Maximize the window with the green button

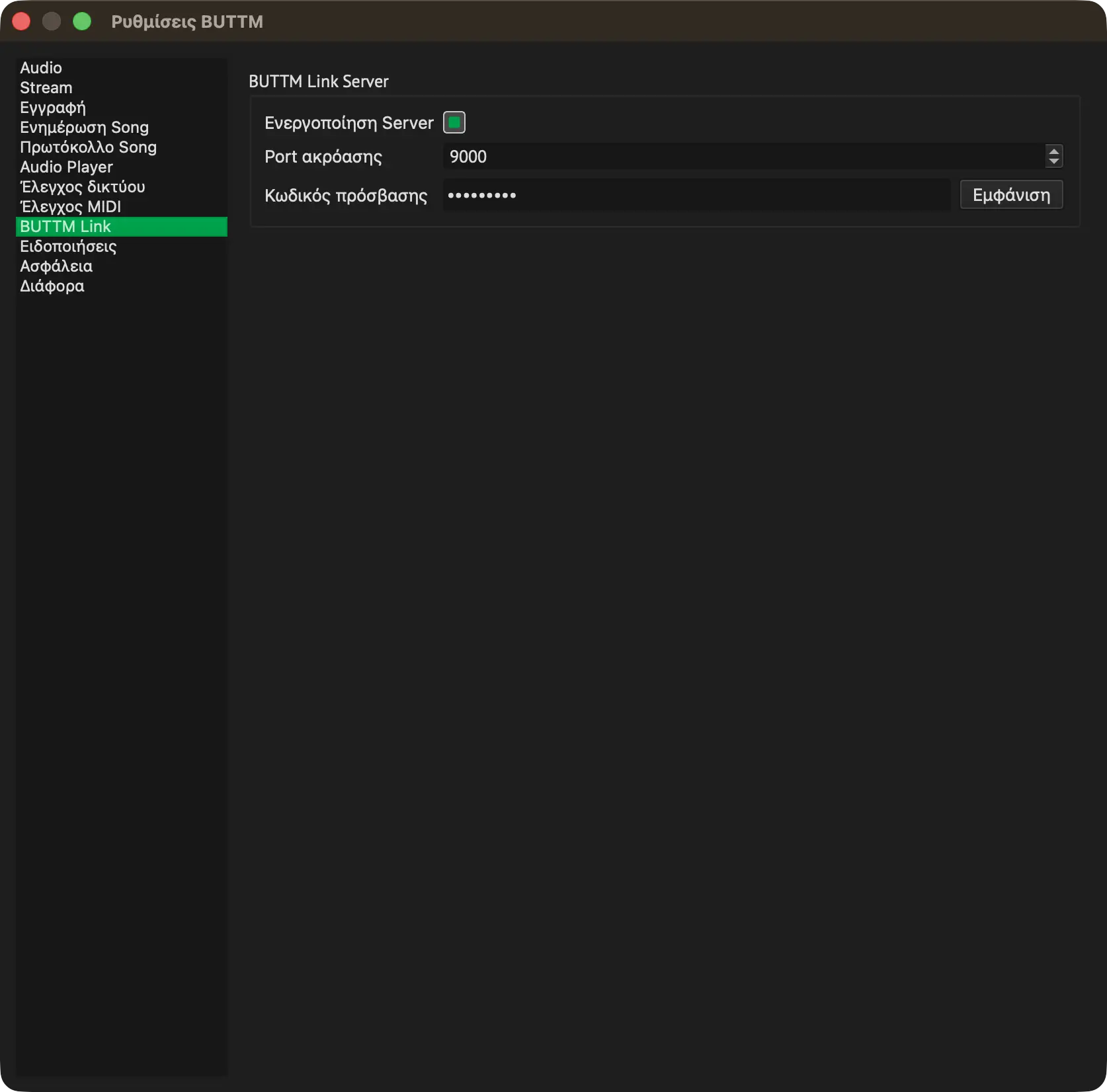click(82, 22)
